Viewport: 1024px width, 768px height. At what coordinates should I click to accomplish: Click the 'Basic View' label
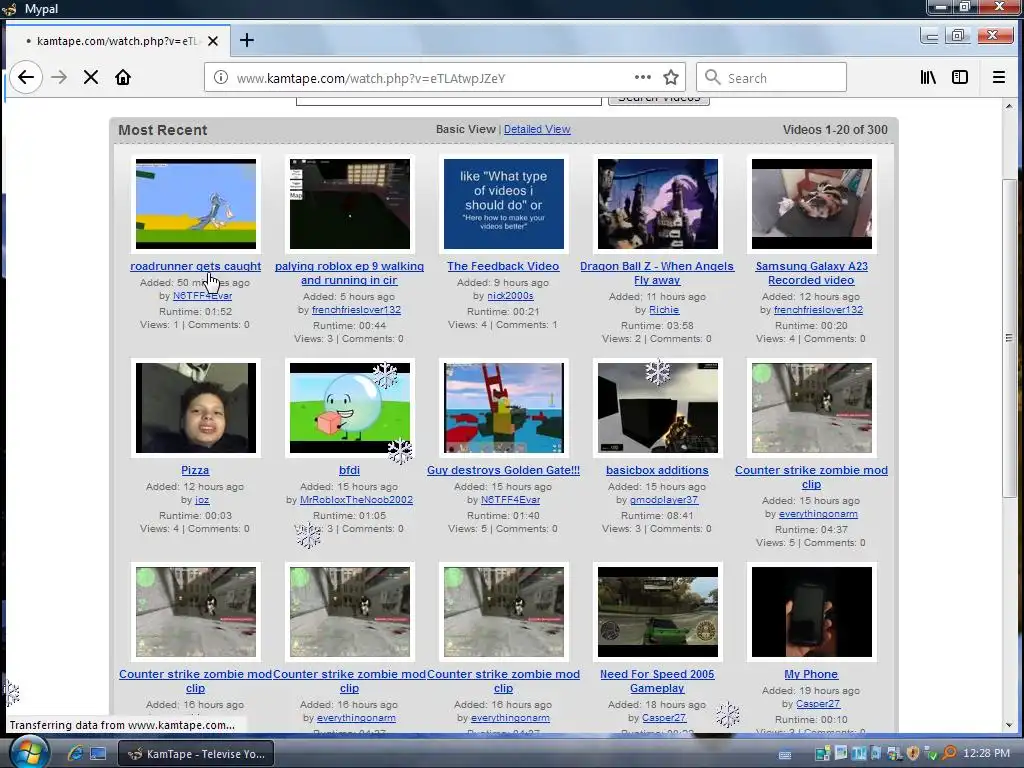pyautogui.click(x=466, y=129)
